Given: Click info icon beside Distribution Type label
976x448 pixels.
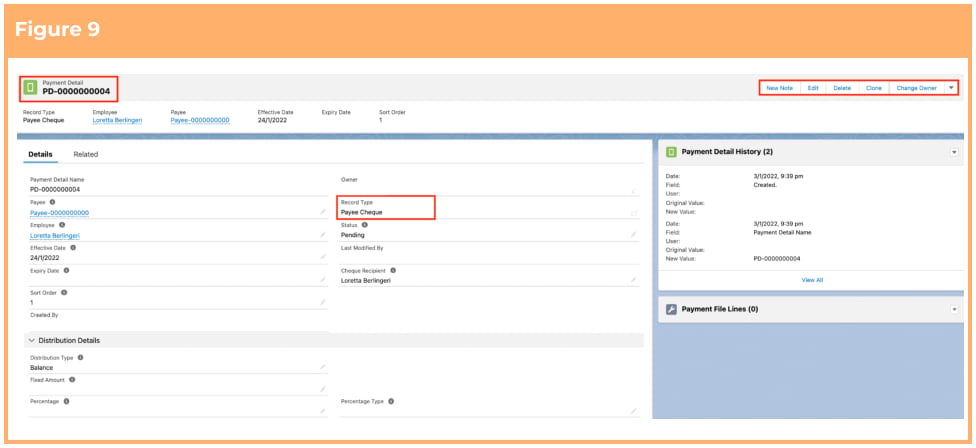Looking at the screenshot, I should [80, 358].
